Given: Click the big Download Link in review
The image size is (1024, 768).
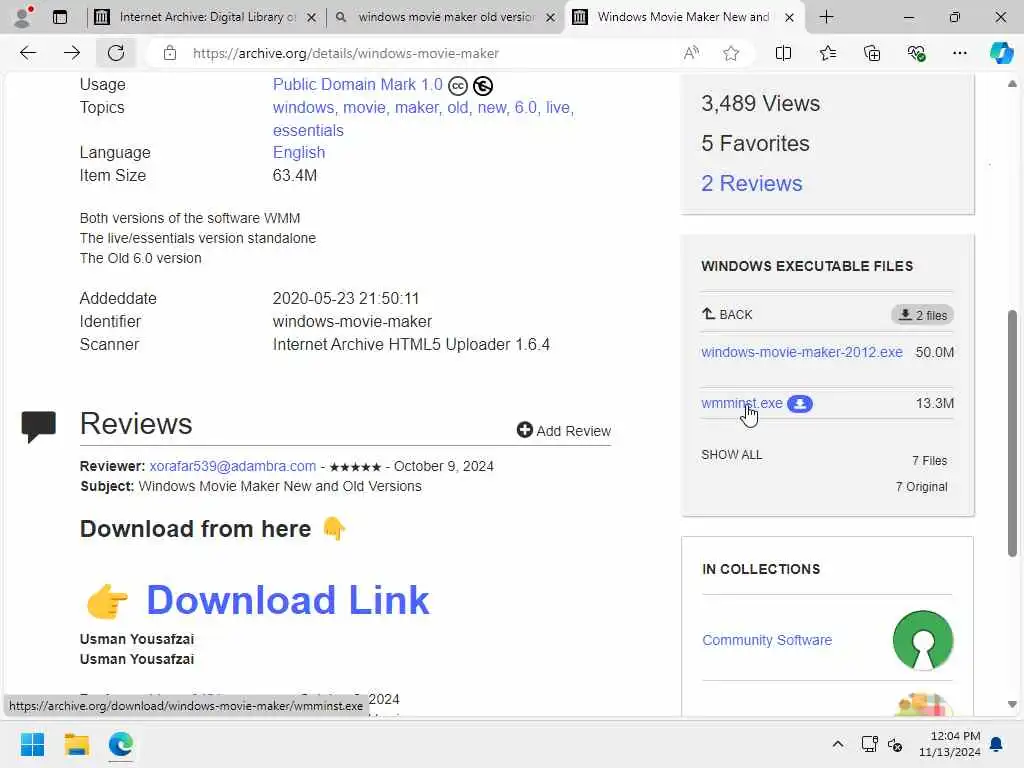Looking at the screenshot, I should point(287,600).
